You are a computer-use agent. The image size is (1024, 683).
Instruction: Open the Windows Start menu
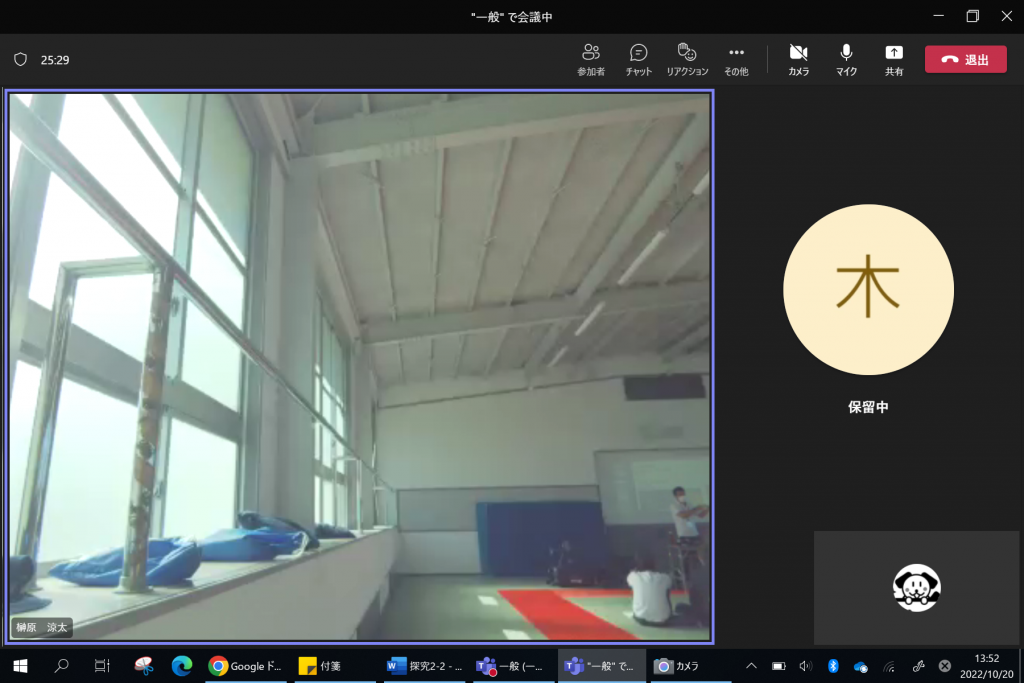20,666
